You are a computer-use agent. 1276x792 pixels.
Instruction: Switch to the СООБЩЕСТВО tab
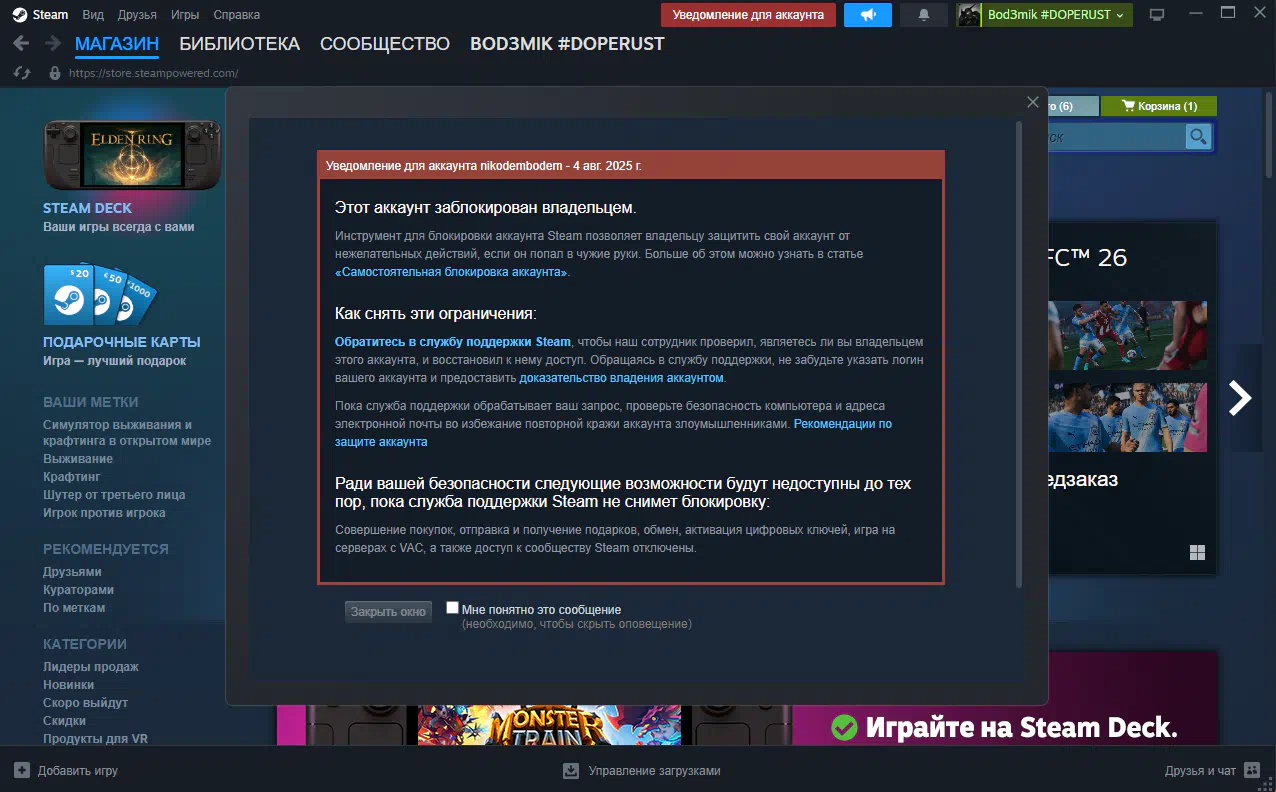pos(385,44)
